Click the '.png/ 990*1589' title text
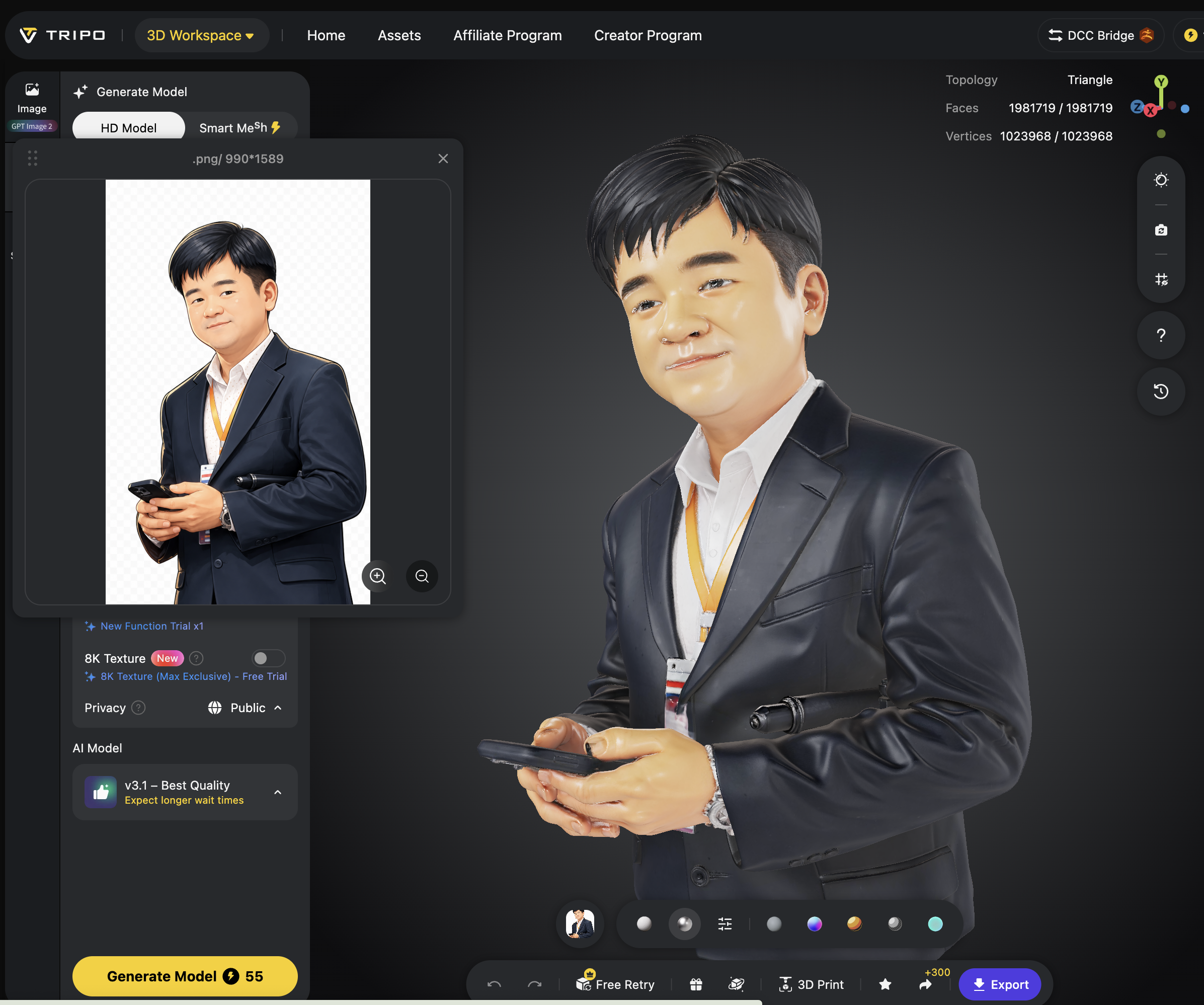This screenshot has height=1005, width=1204. 238,159
